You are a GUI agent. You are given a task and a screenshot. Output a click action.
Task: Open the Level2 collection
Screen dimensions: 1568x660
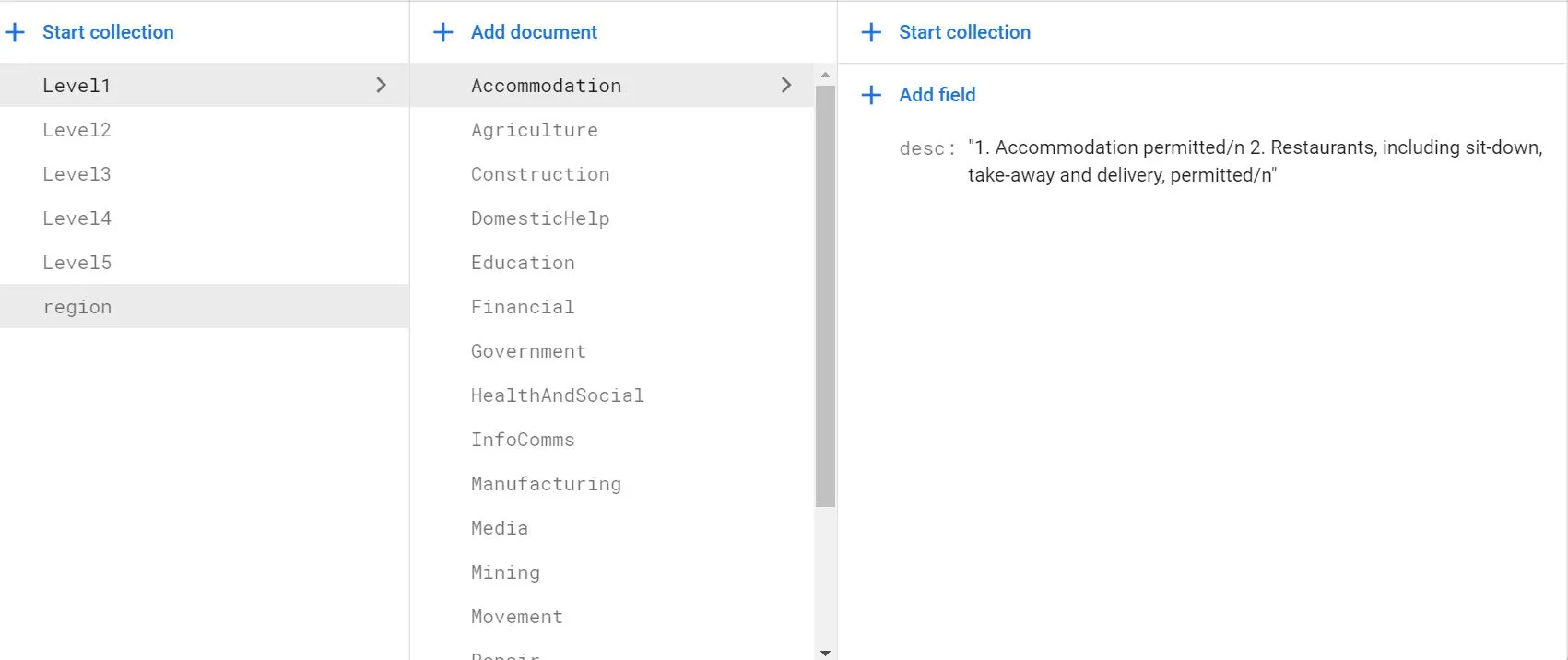click(x=77, y=130)
